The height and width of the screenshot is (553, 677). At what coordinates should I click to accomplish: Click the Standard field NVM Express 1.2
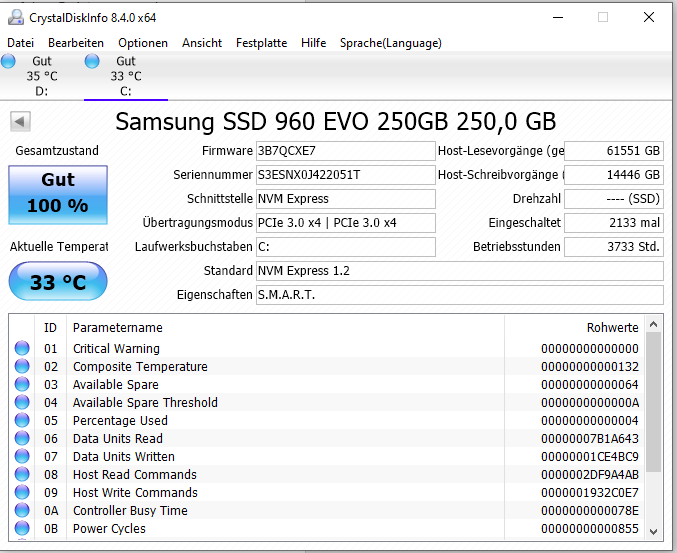(459, 271)
